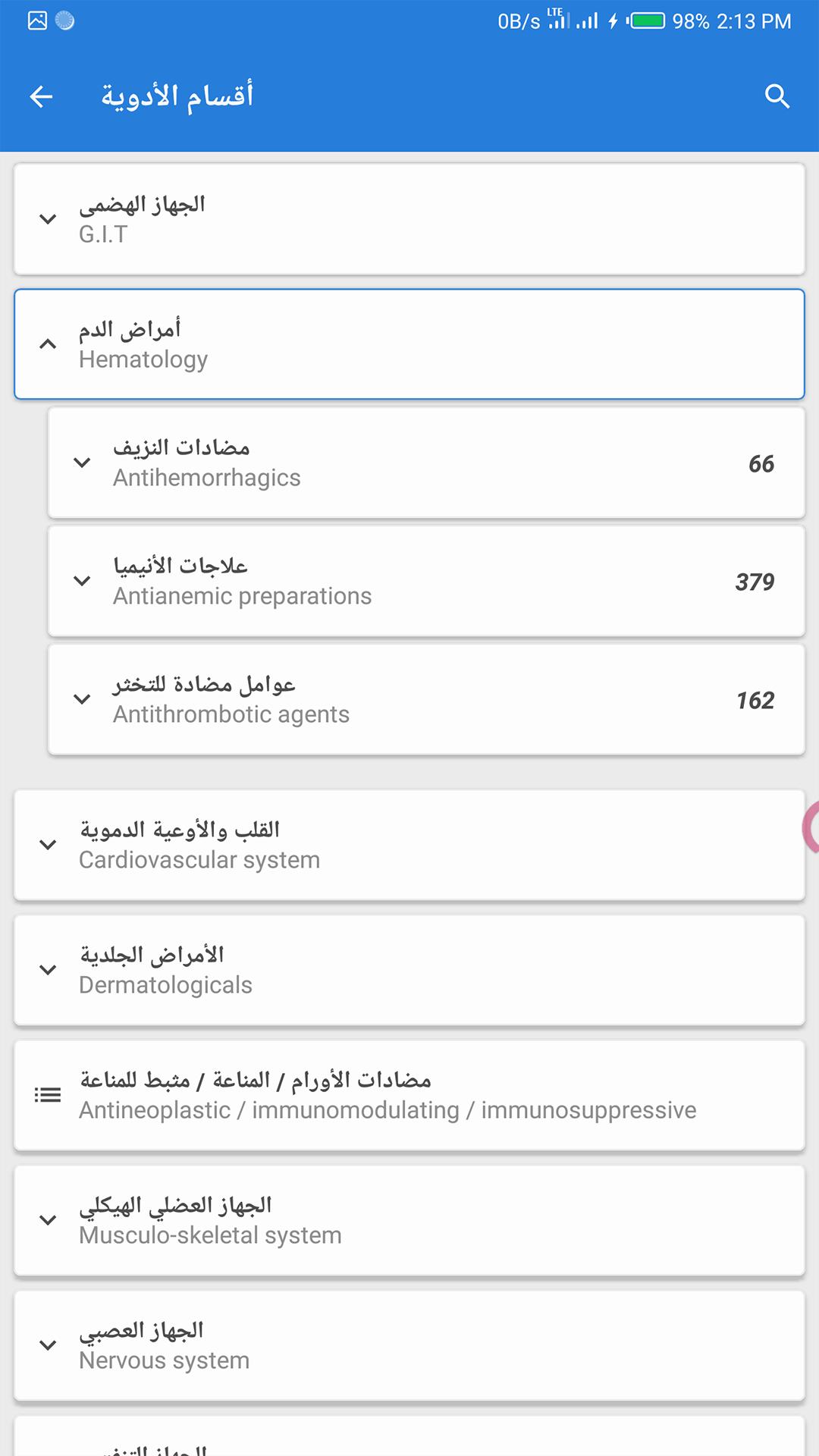
Task: Expand Cardiovascular system chevron
Action: click(48, 845)
